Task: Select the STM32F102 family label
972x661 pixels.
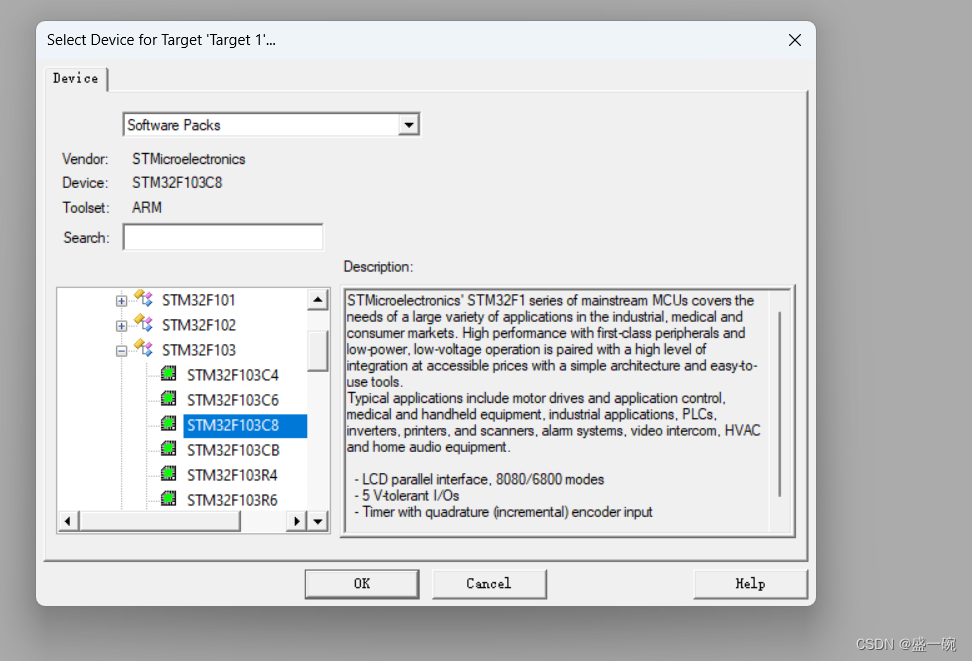Action: coord(199,325)
